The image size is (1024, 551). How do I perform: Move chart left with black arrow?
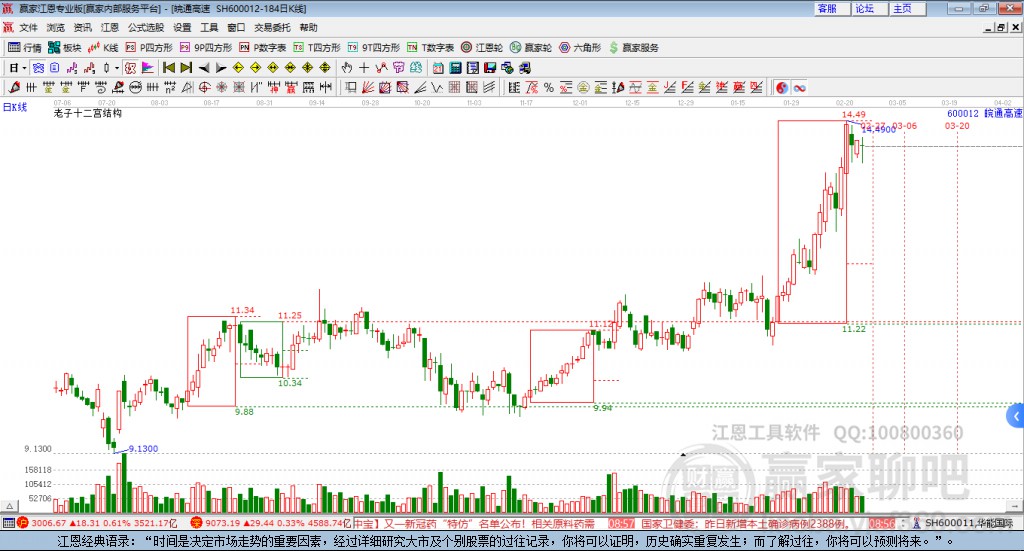204,68
